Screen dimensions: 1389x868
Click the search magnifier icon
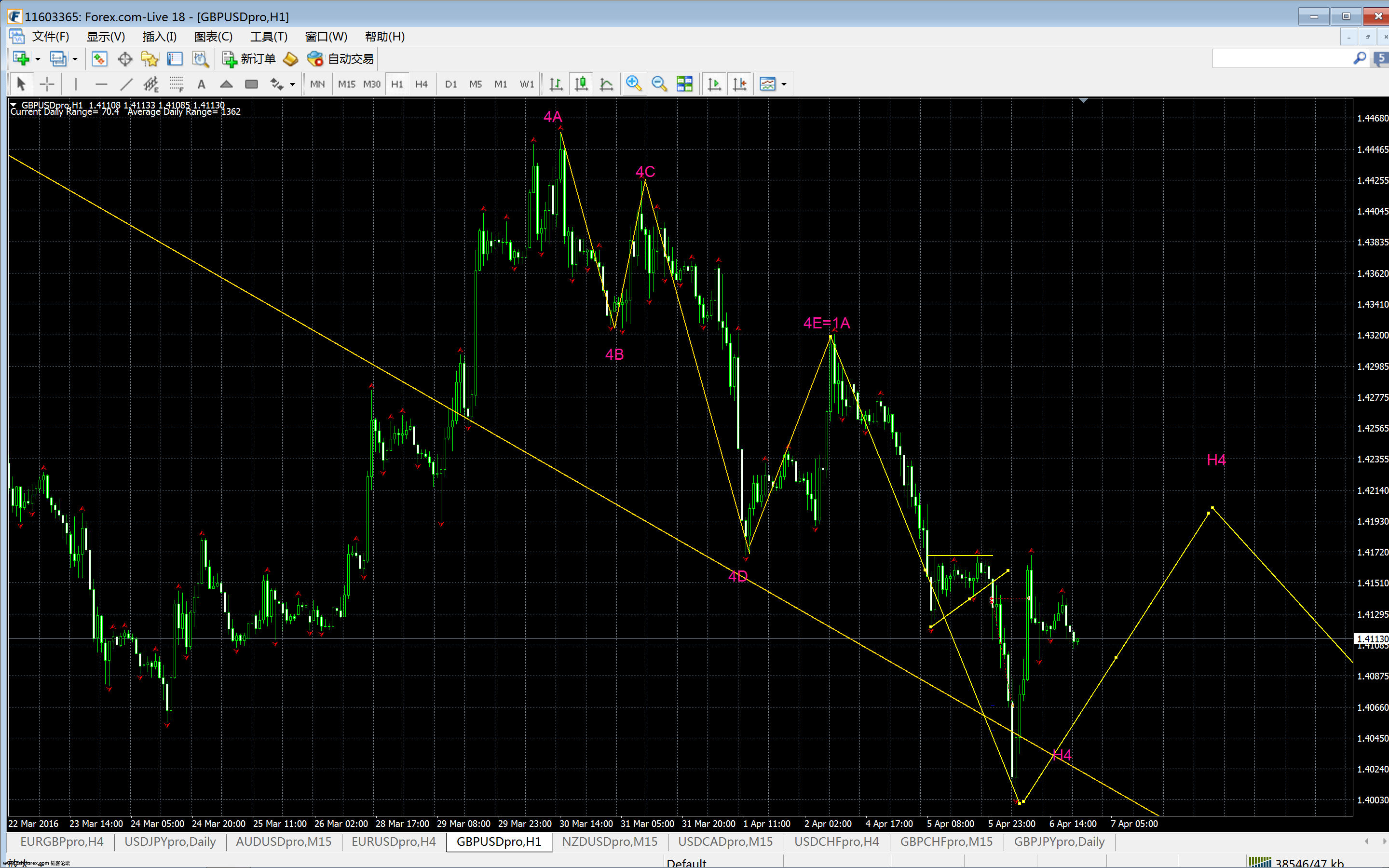tap(1359, 58)
